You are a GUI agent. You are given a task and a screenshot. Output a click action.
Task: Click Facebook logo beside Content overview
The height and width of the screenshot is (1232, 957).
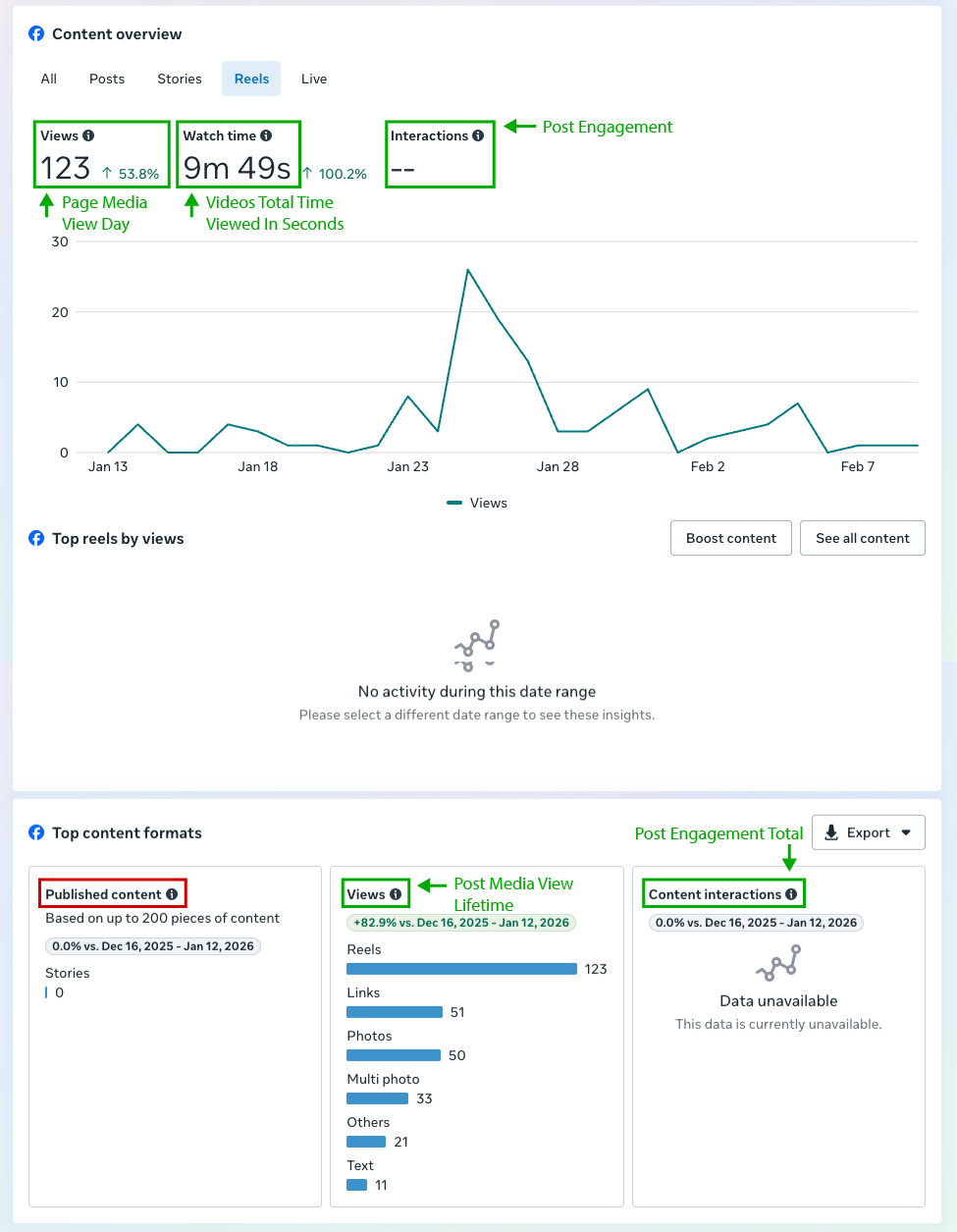coord(36,34)
